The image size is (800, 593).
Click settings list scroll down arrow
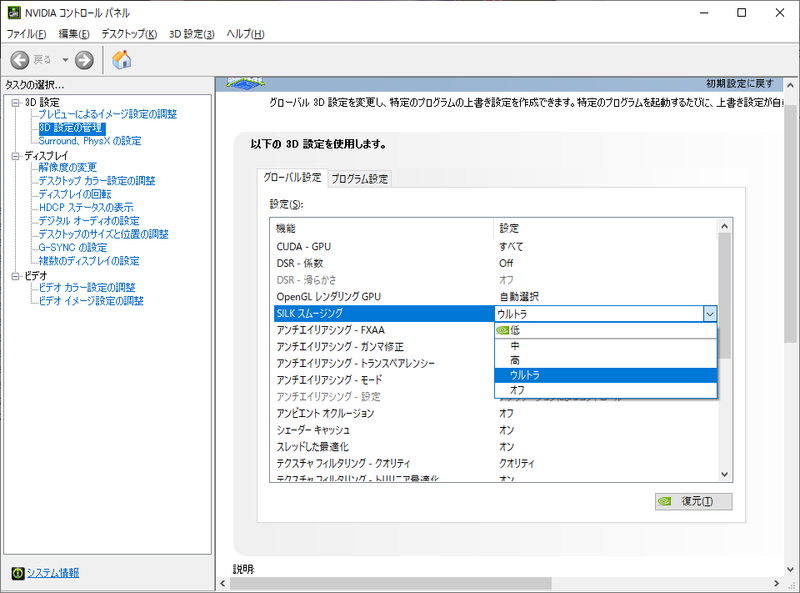point(724,474)
